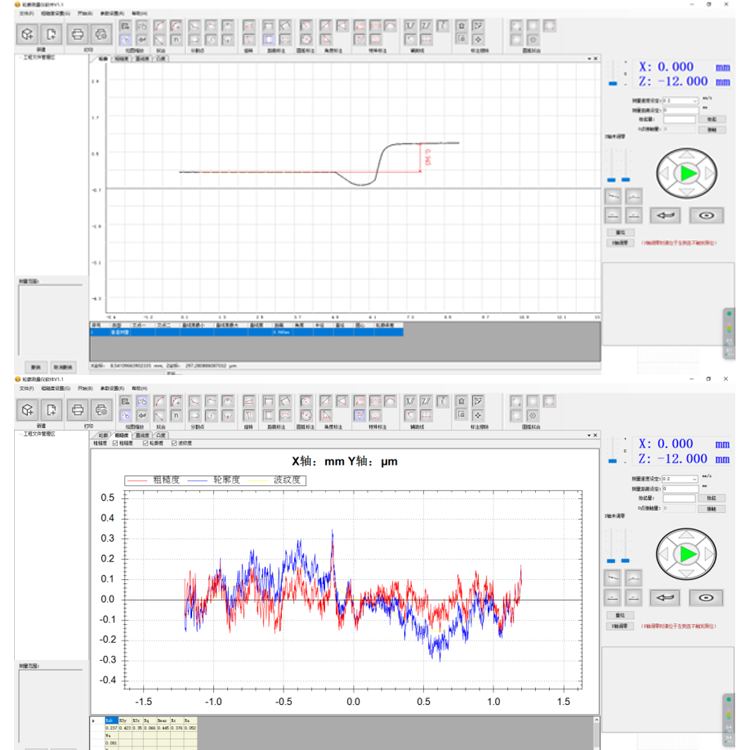Screen dimensions: 750x750
Task: Switch to the 直线度 tab in the lower window
Action: pos(142,435)
